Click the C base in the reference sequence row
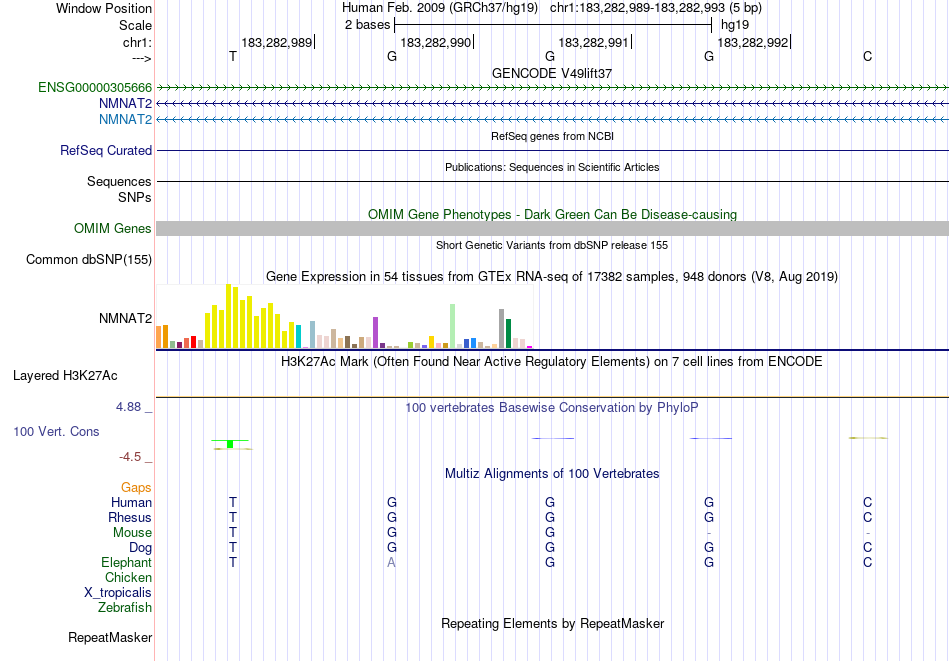 [x=868, y=56]
